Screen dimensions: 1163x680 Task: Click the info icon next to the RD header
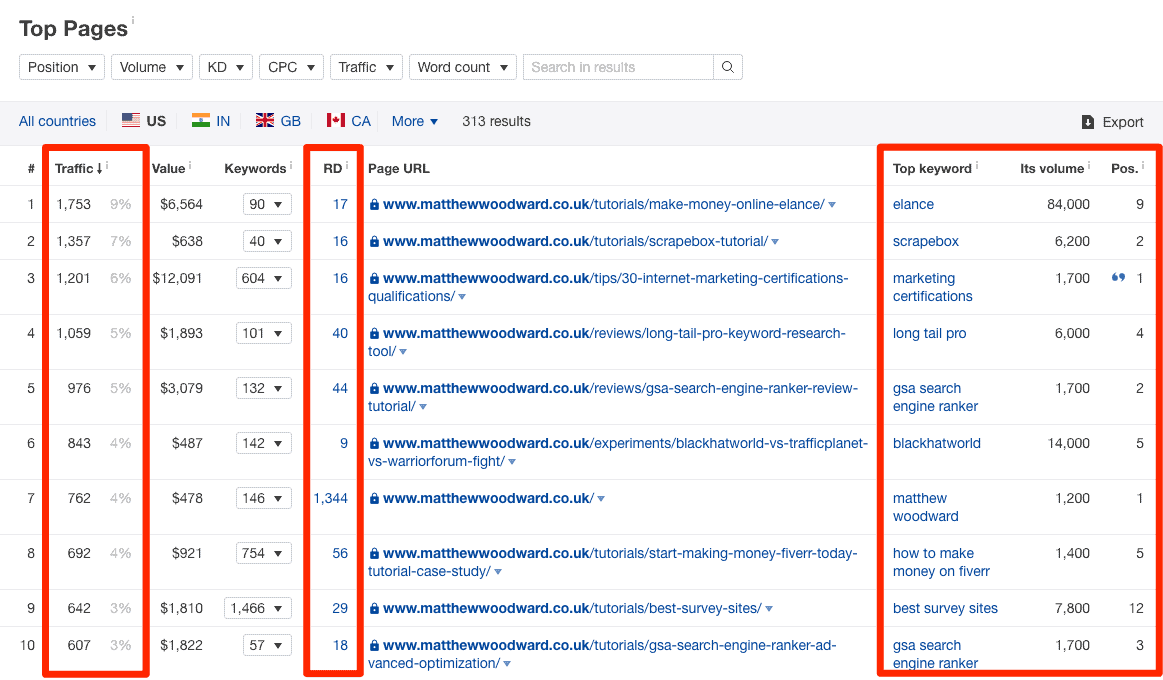pos(347,165)
